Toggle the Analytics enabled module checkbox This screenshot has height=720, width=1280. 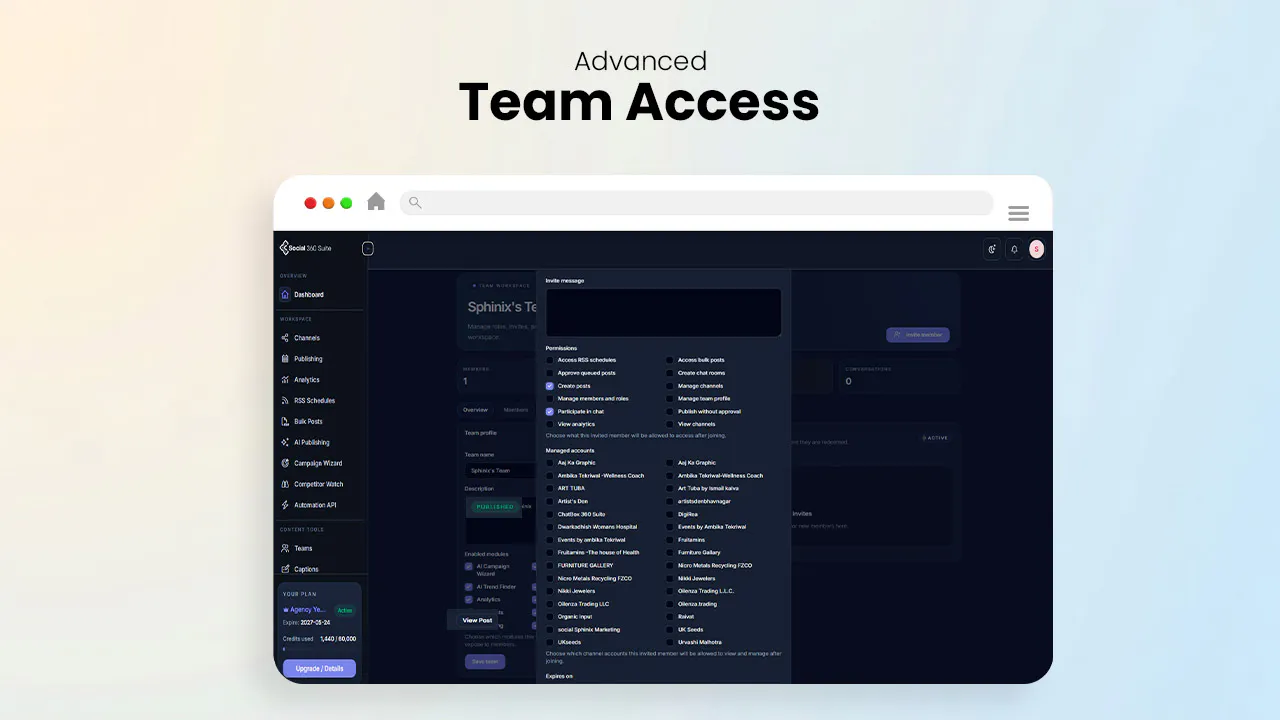point(469,600)
